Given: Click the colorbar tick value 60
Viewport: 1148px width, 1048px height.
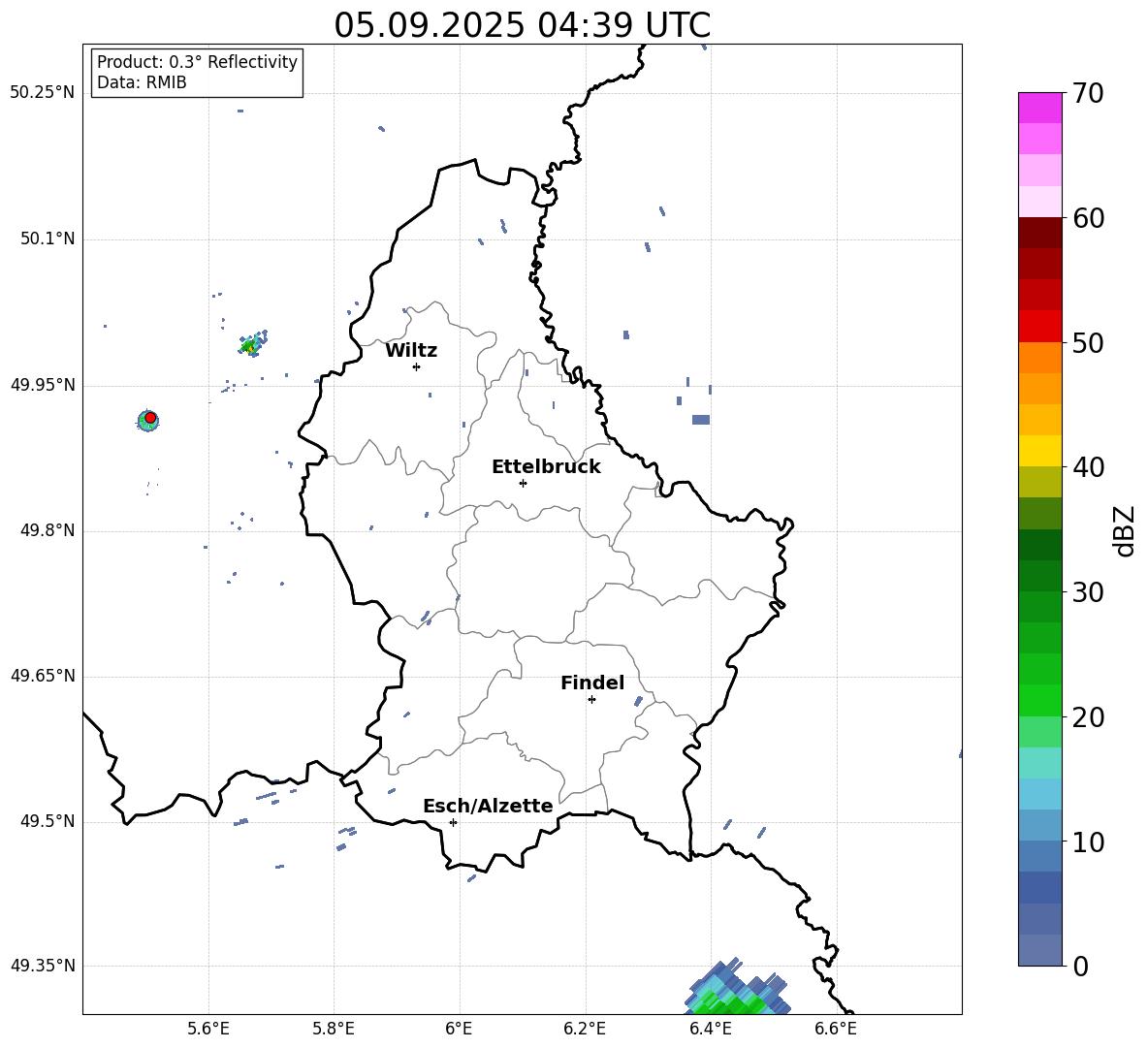Looking at the screenshot, I should [1088, 218].
